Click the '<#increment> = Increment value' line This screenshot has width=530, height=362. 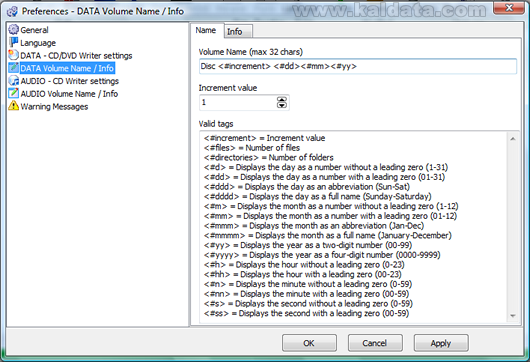point(264,138)
